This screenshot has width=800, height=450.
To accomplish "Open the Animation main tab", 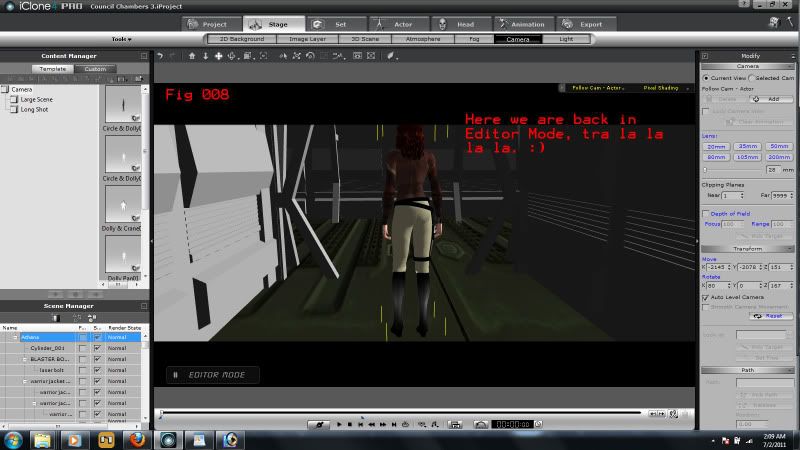I will (x=524, y=24).
